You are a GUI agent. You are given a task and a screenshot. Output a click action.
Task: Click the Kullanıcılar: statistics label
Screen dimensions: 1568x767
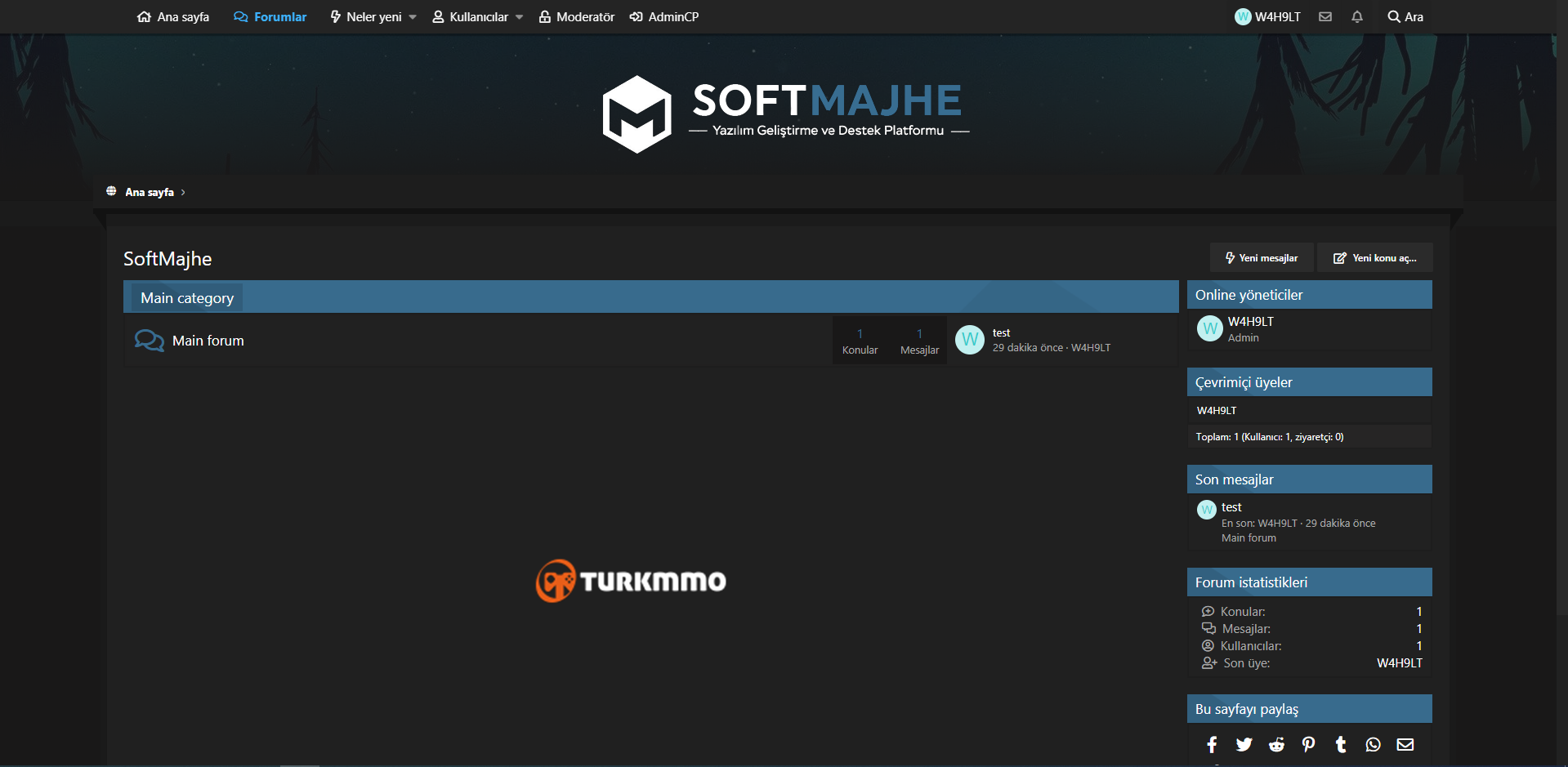(x=1251, y=646)
